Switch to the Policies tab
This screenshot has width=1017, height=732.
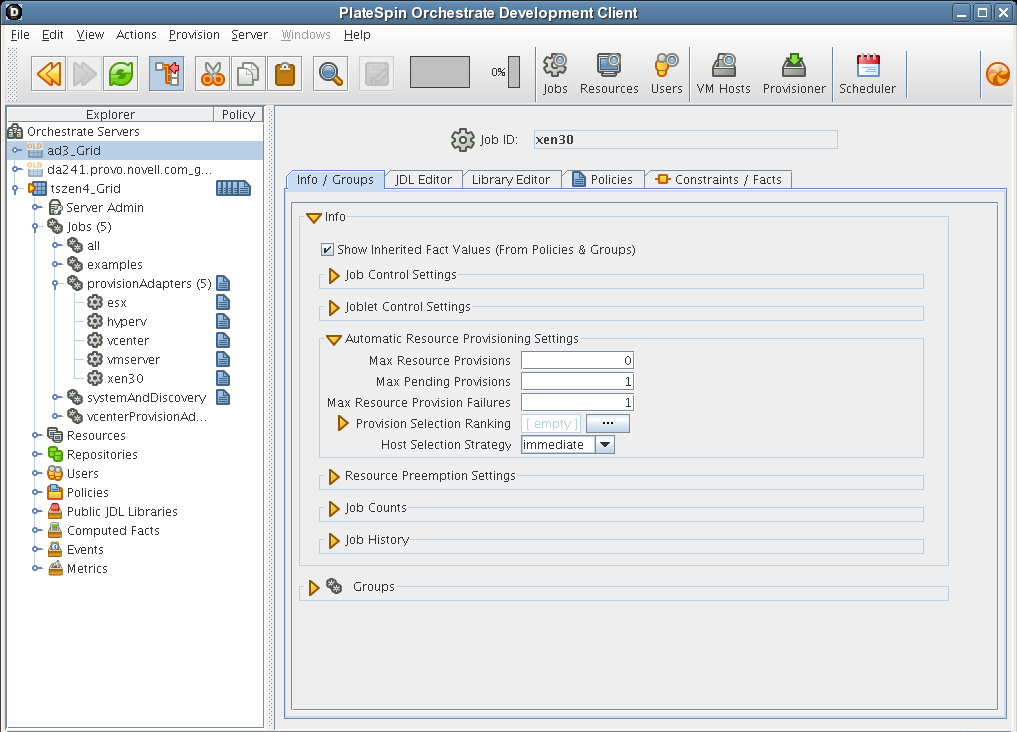pos(603,180)
